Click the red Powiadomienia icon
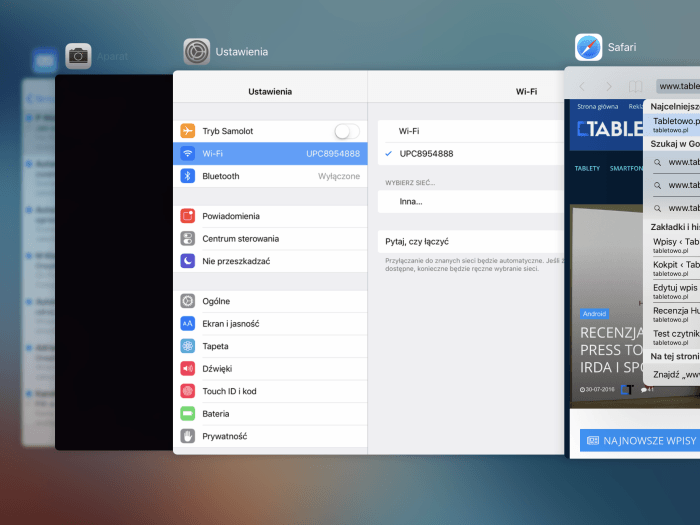Viewport: 700px width, 525px height. point(188,216)
